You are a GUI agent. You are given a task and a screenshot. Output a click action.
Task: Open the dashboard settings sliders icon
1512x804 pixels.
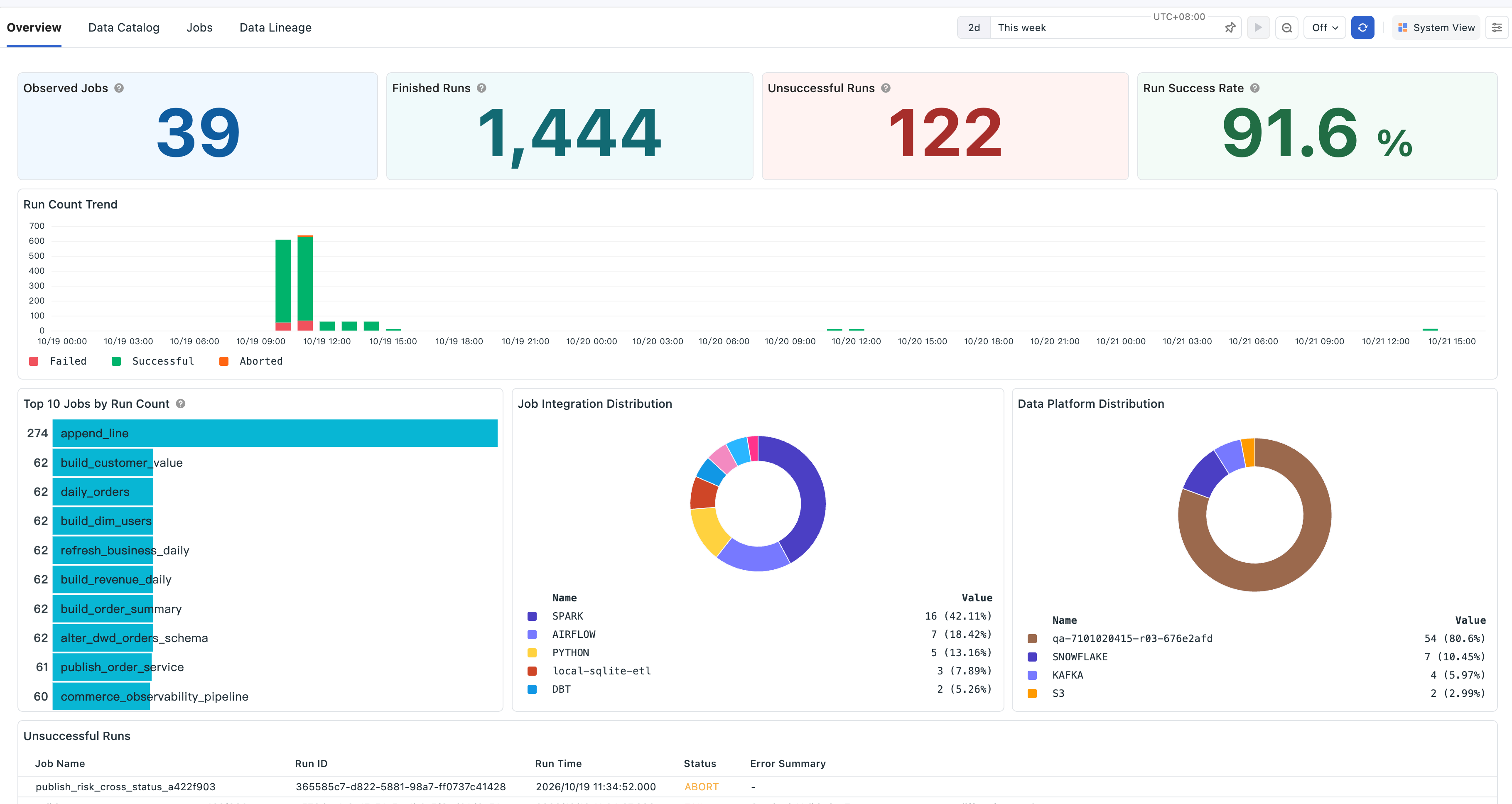1497,27
